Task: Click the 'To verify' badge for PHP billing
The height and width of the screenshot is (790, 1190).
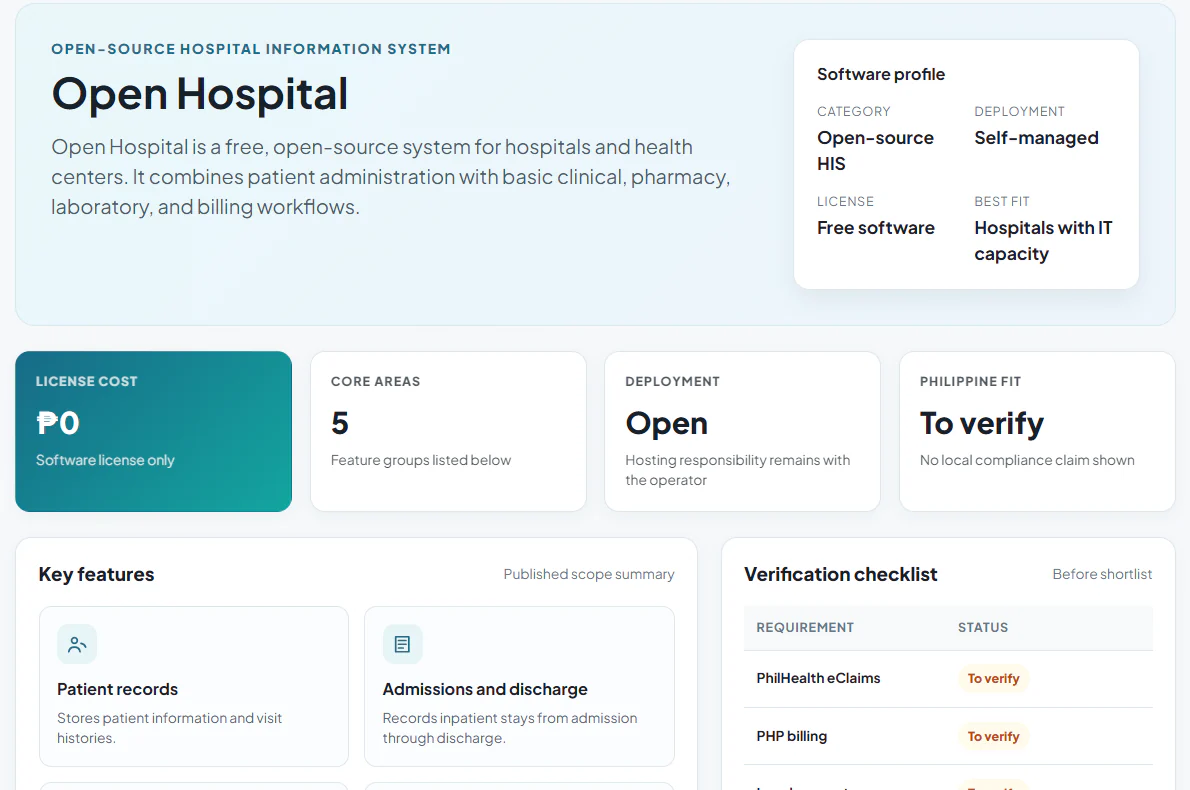Action: 993,736
